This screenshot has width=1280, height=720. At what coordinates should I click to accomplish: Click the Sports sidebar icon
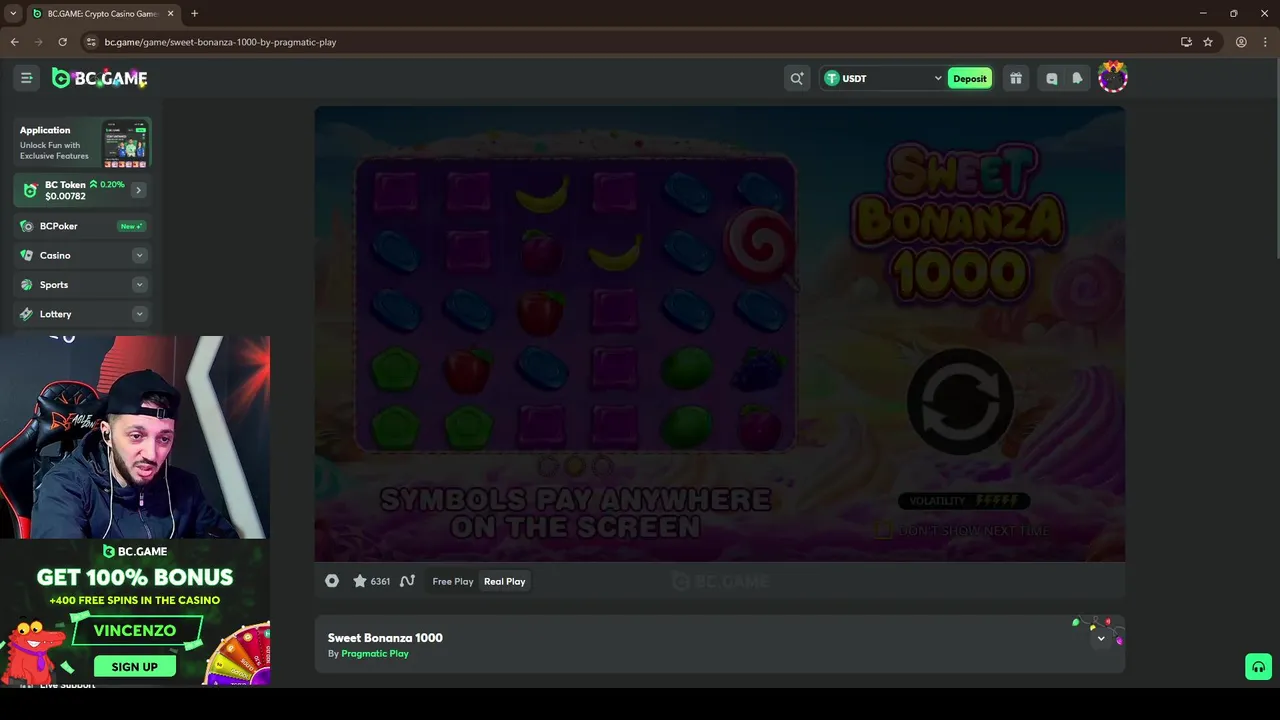27,285
